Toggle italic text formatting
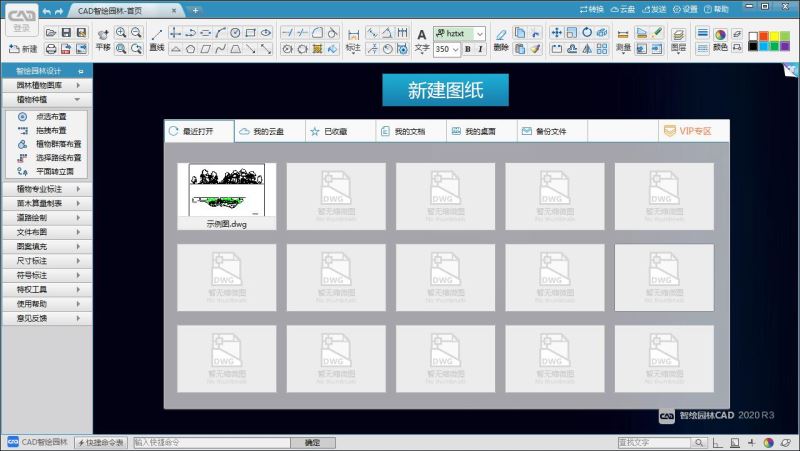 coord(480,49)
